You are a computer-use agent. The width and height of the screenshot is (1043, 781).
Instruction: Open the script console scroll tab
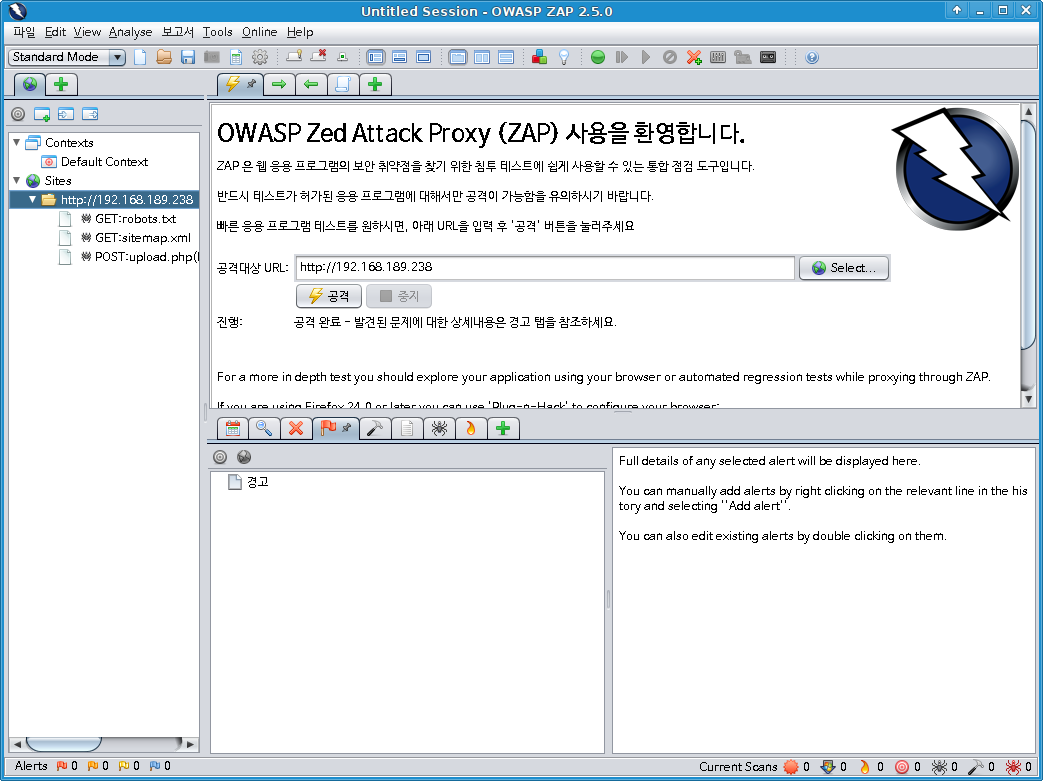343,84
